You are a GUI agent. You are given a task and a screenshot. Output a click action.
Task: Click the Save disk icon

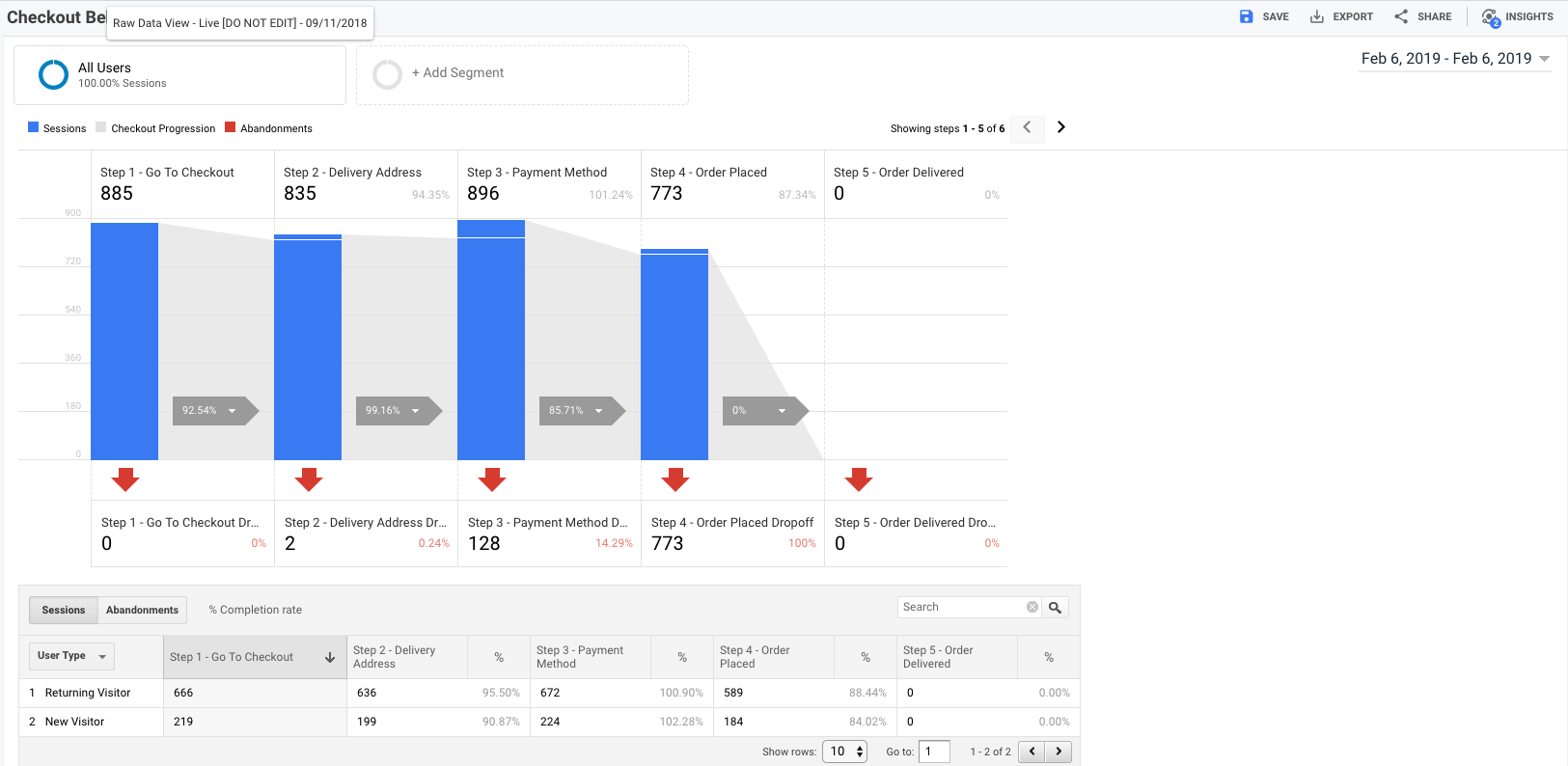[x=1246, y=16]
